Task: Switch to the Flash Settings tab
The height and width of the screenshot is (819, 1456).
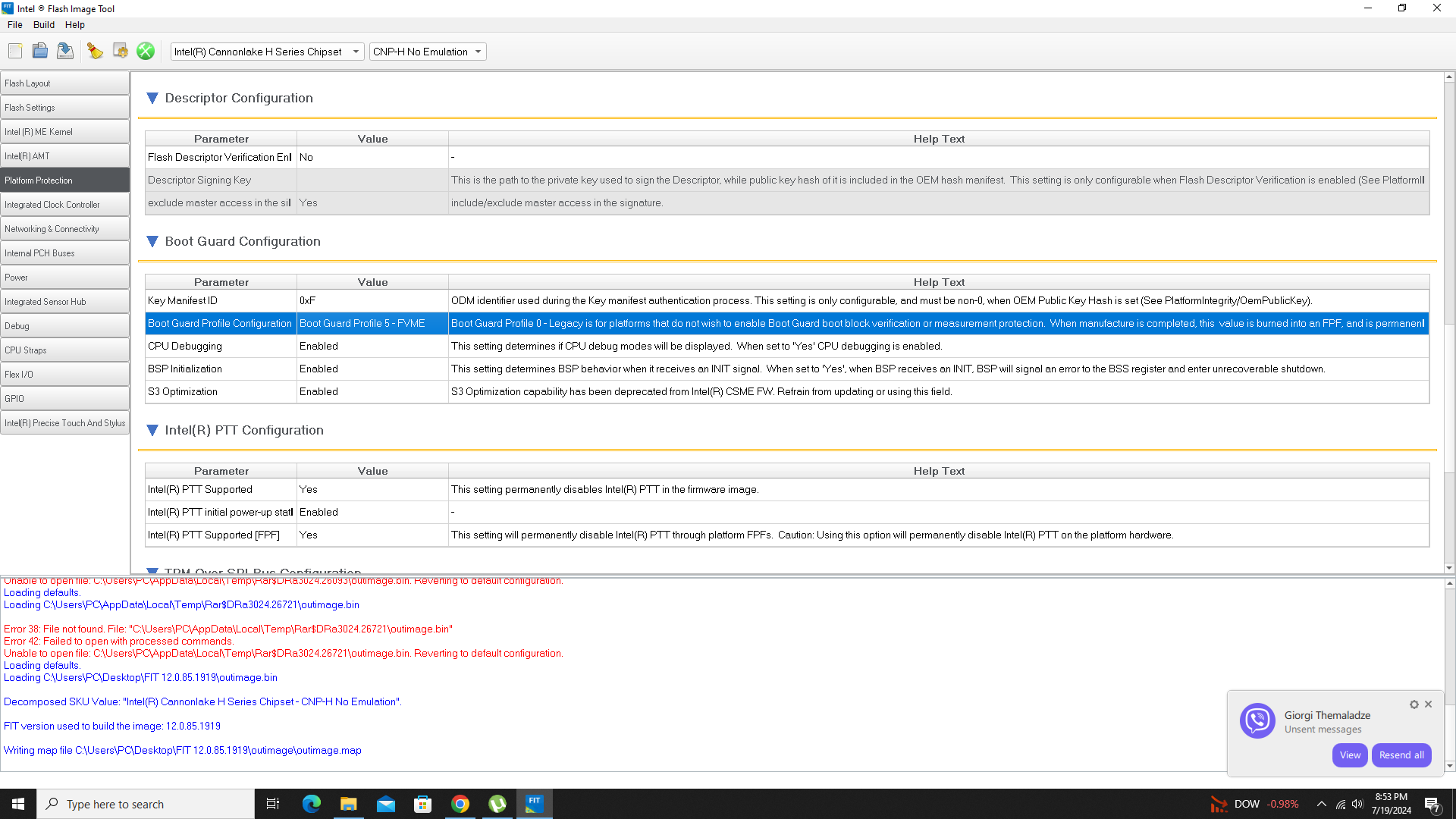Action: [64, 107]
